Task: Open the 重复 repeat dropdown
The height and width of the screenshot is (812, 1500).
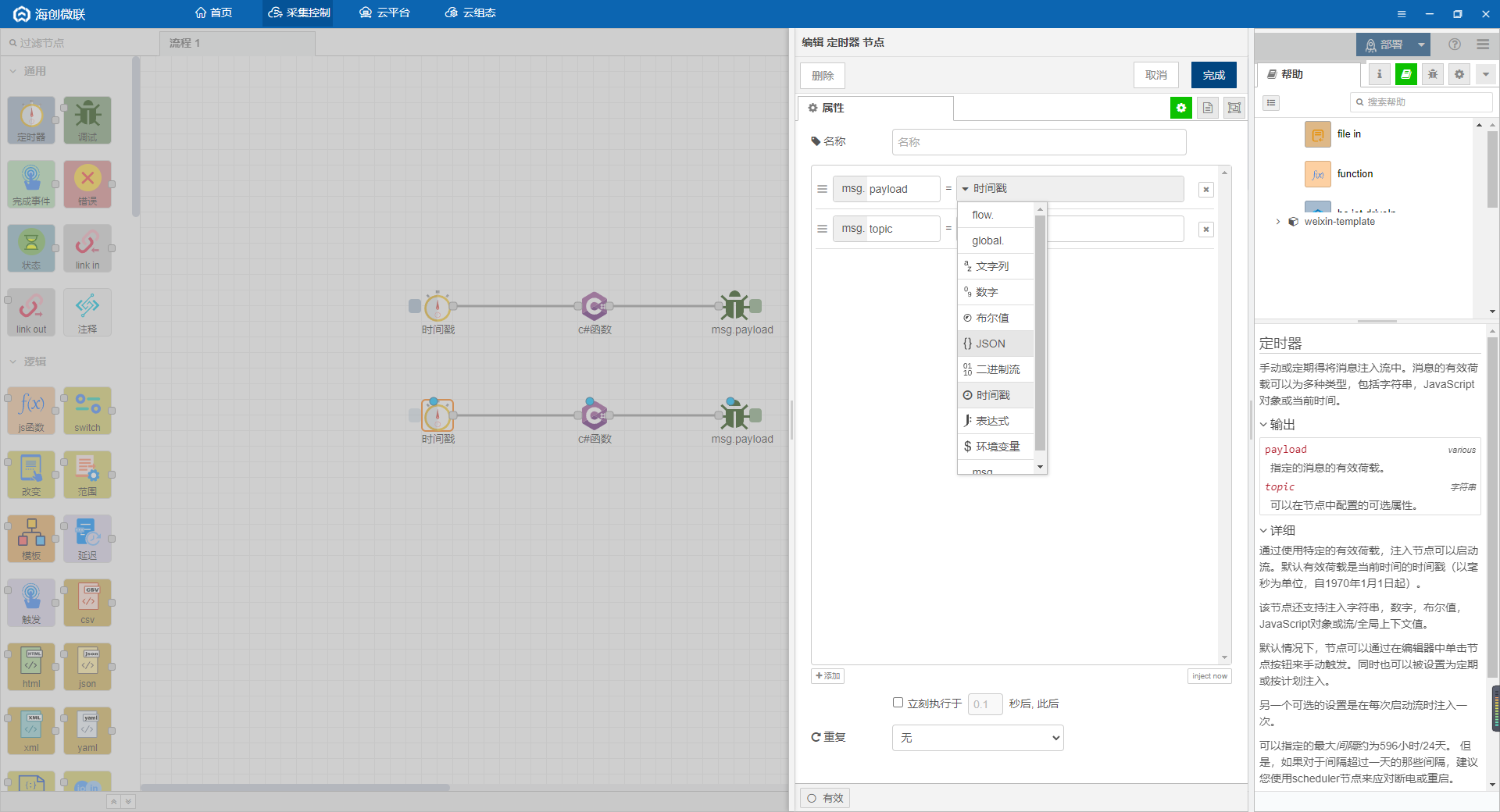Action: click(978, 738)
